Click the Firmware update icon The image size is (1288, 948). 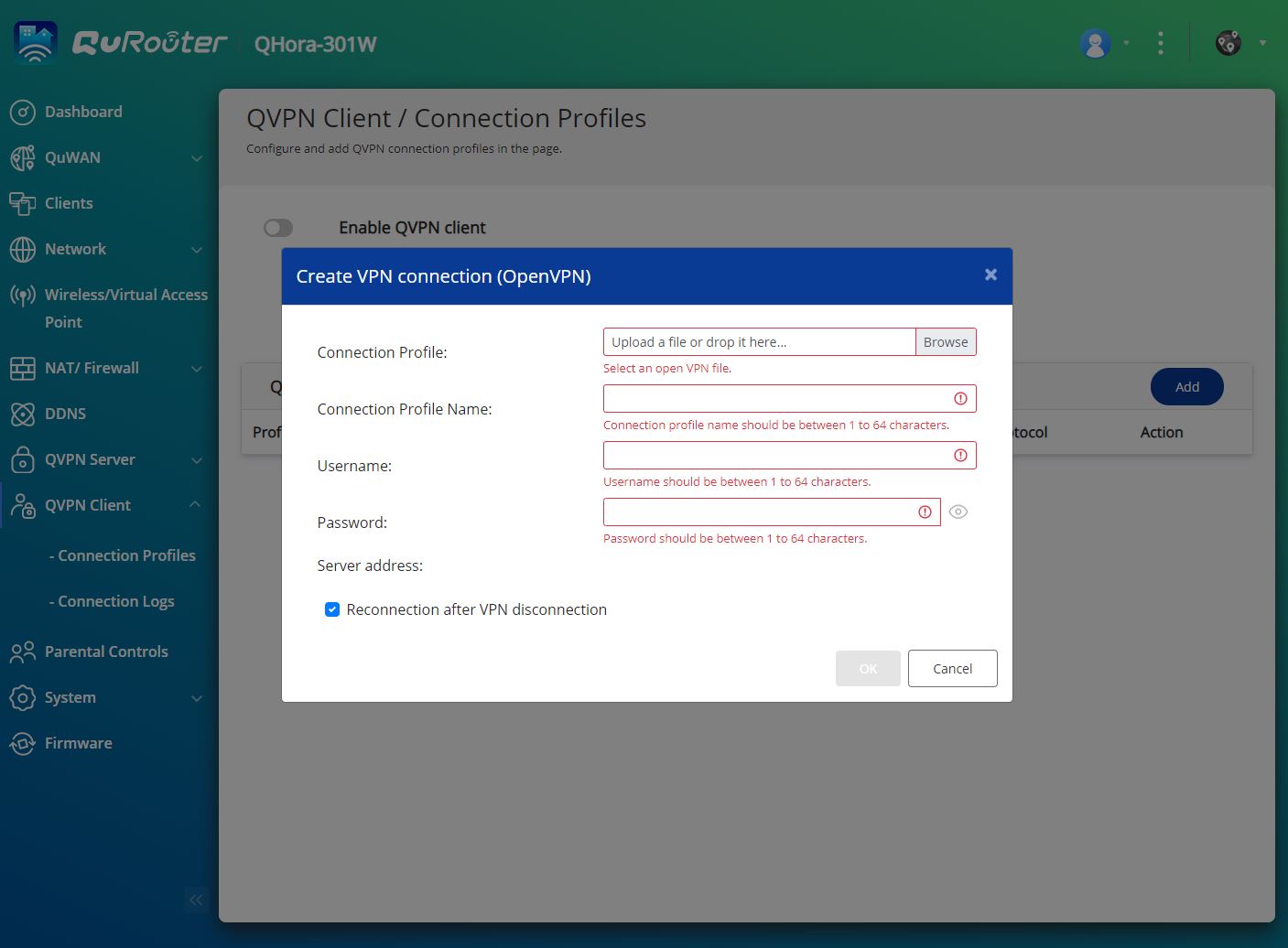click(x=22, y=744)
